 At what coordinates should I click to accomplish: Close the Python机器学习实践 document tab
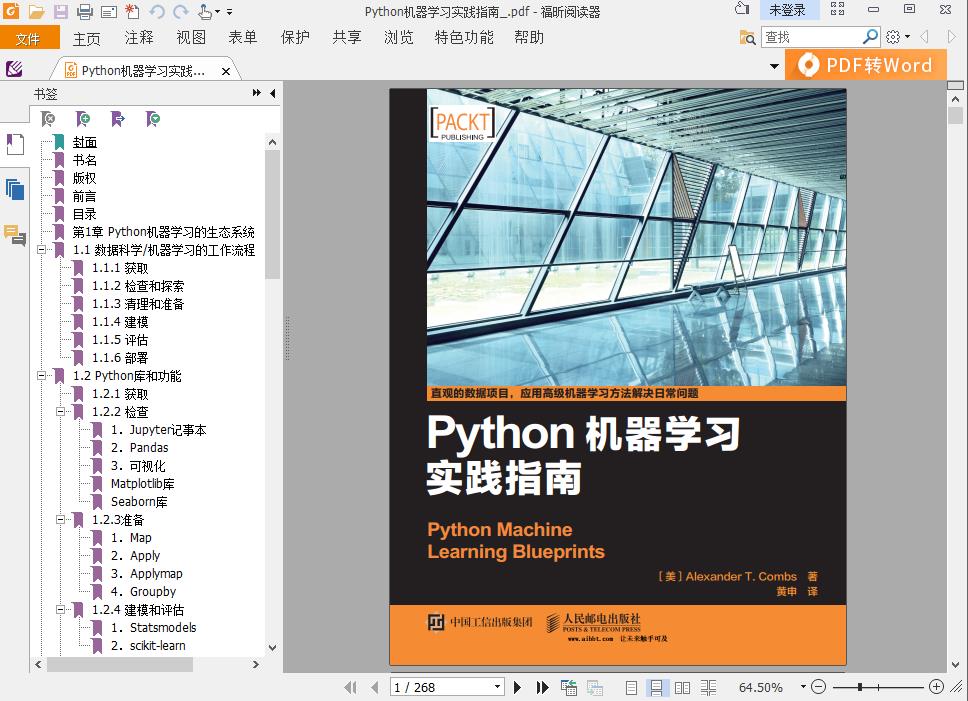(x=226, y=72)
